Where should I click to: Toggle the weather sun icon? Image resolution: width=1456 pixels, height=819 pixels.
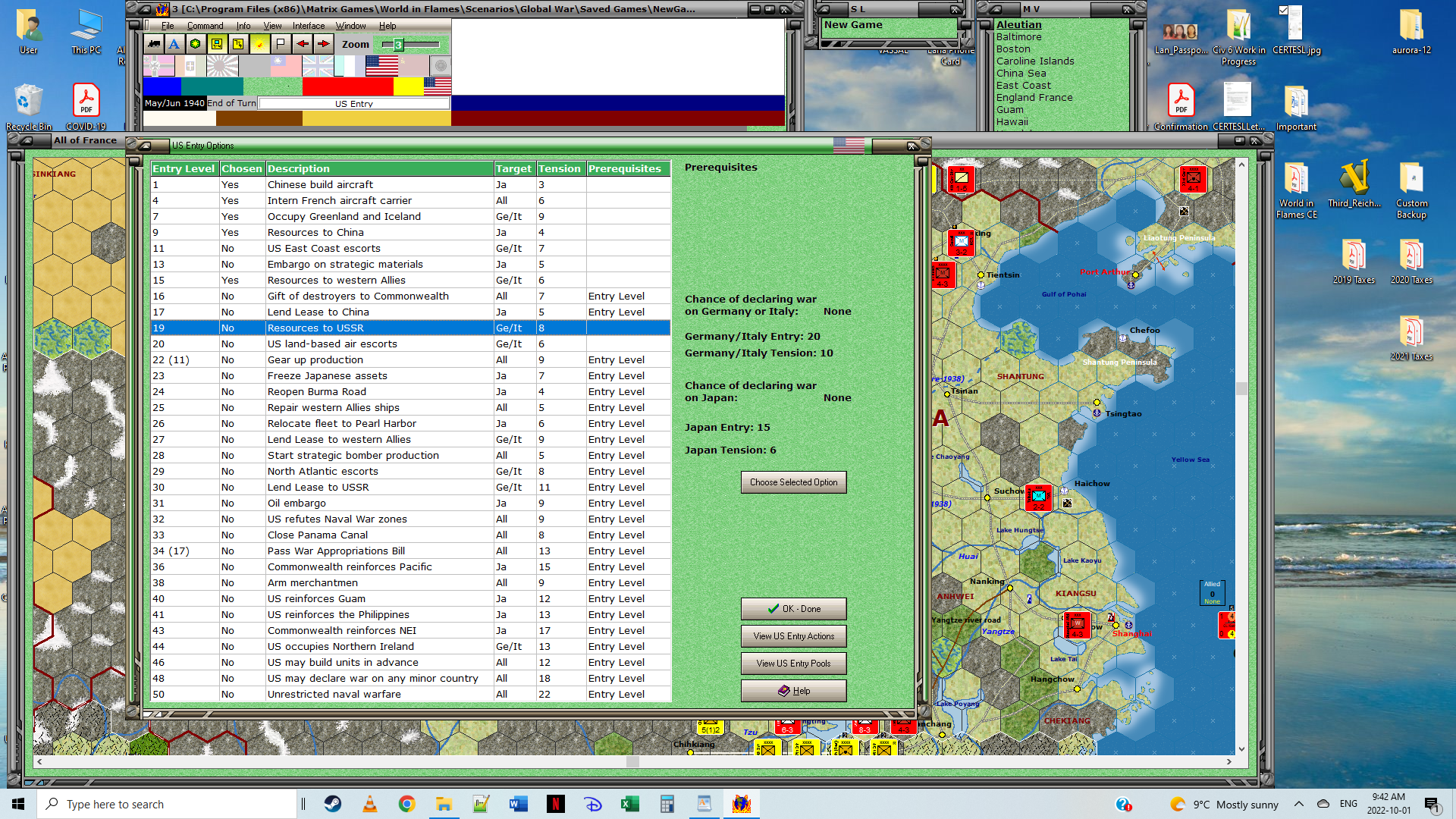tap(259, 44)
